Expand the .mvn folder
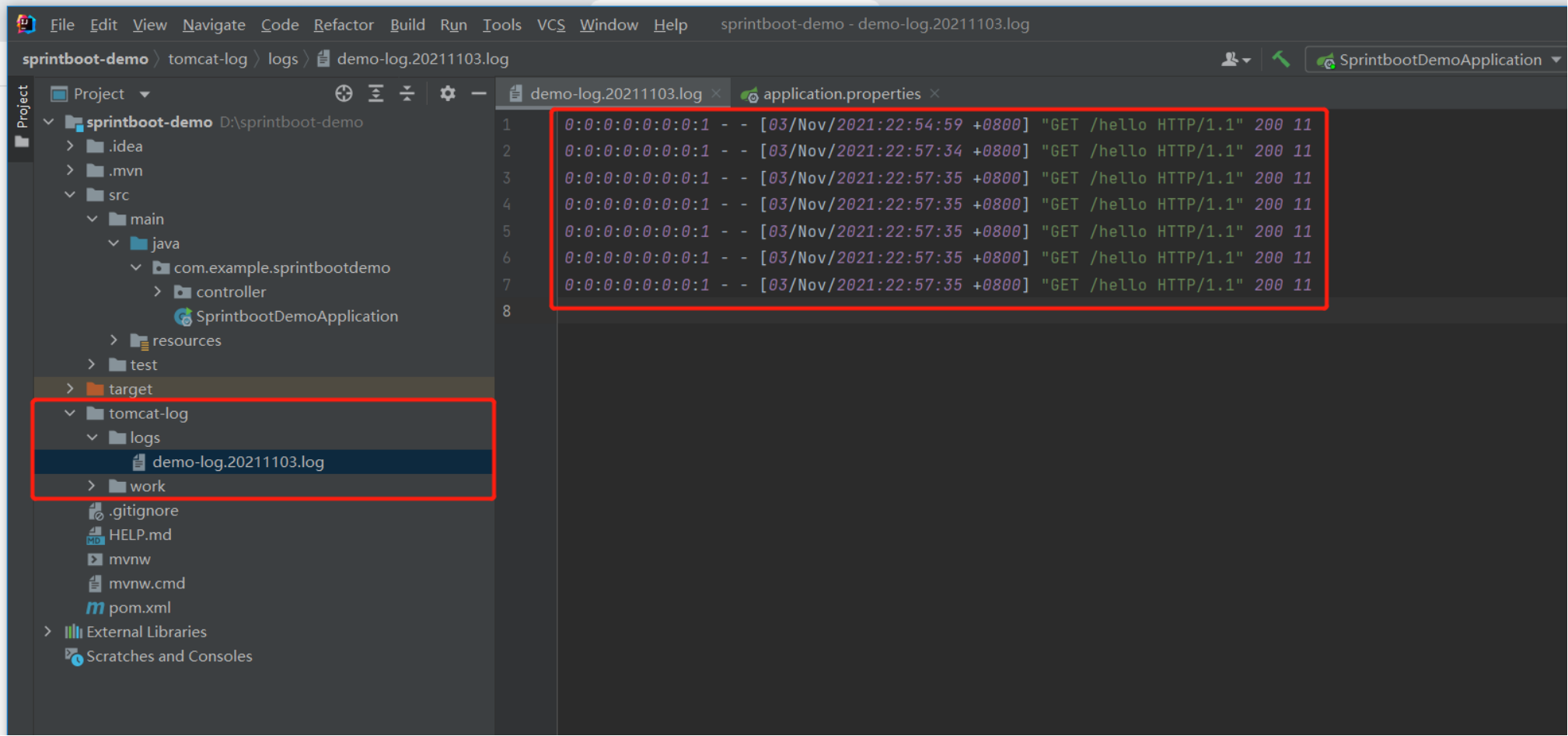The height and width of the screenshot is (736, 1568). (x=71, y=170)
